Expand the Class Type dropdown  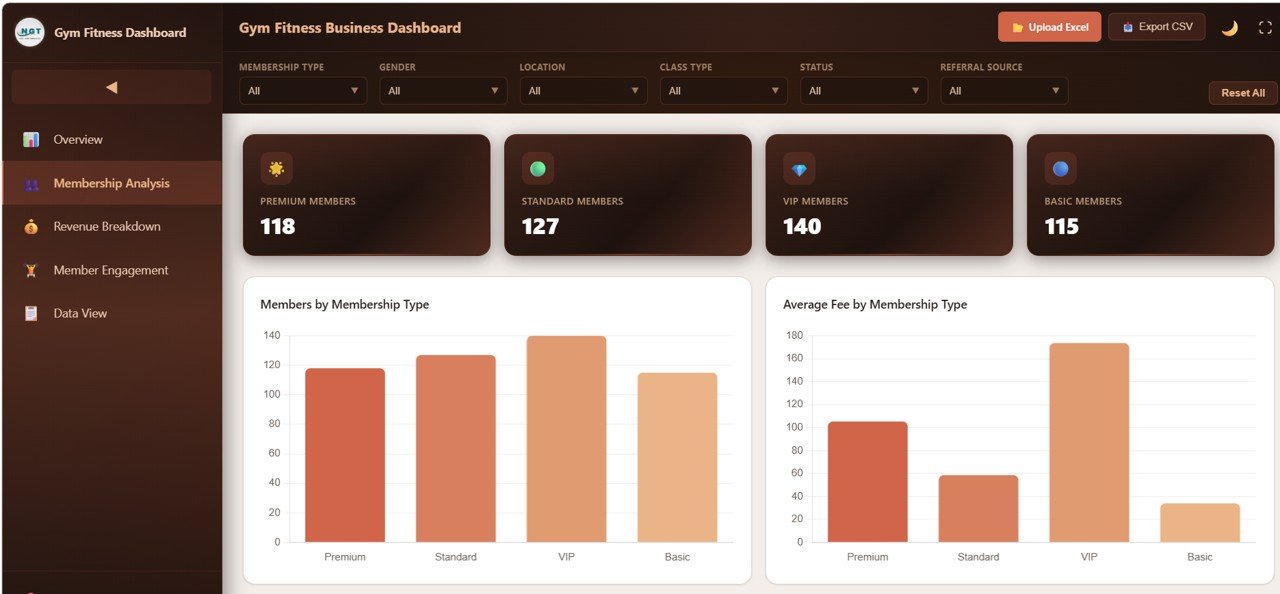[x=722, y=90]
